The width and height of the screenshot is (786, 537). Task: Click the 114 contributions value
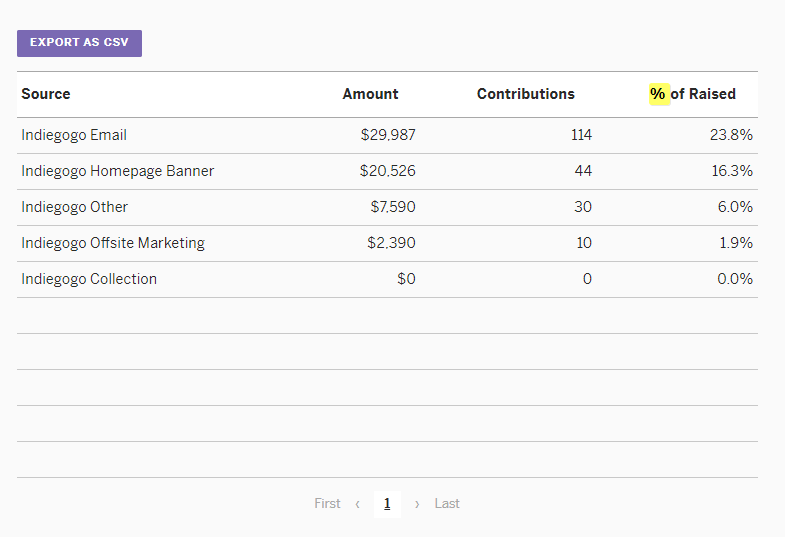pyautogui.click(x=581, y=135)
